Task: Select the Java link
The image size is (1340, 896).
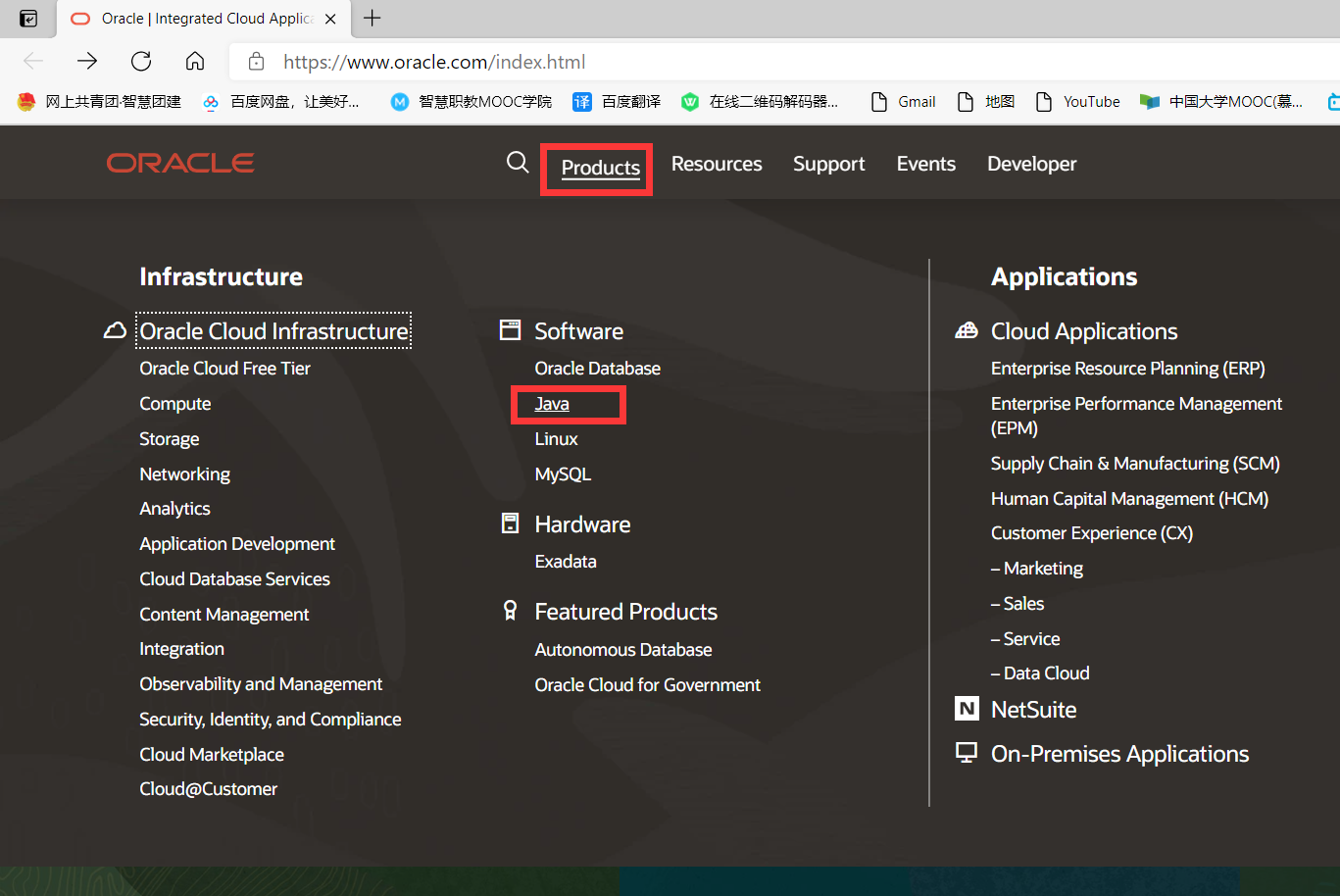Action: pyautogui.click(x=552, y=404)
